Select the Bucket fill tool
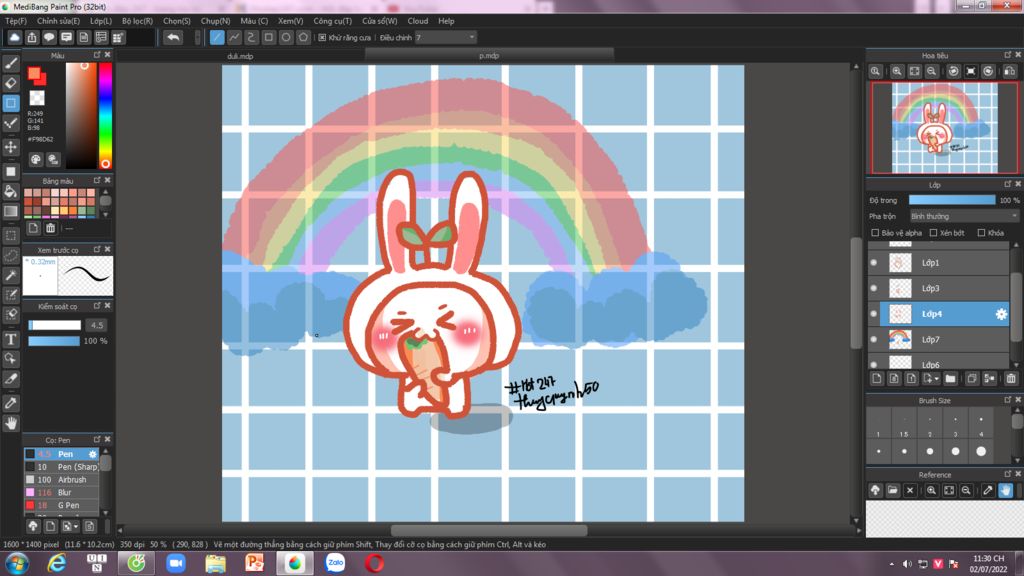Screen dimensions: 1024x576 10,191
